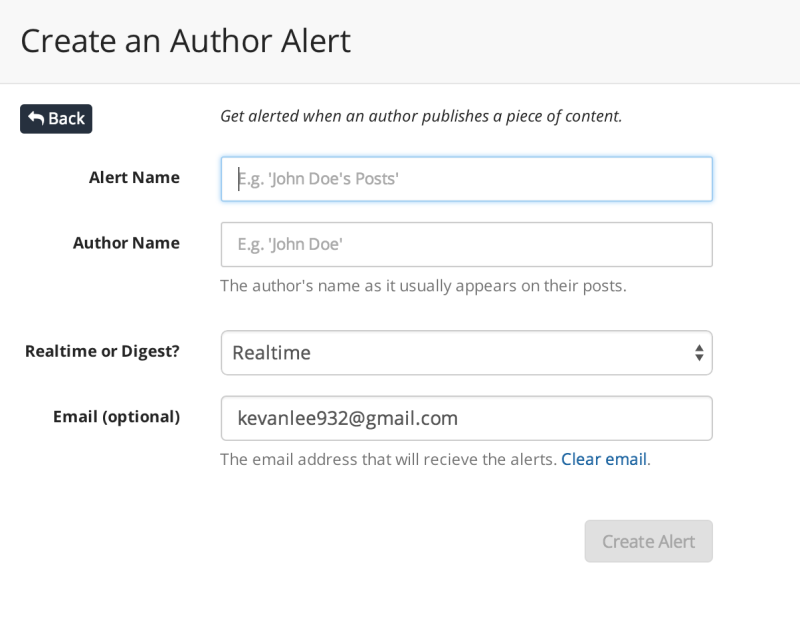Click the Create Alert button
The image size is (800, 624).
pos(648,541)
